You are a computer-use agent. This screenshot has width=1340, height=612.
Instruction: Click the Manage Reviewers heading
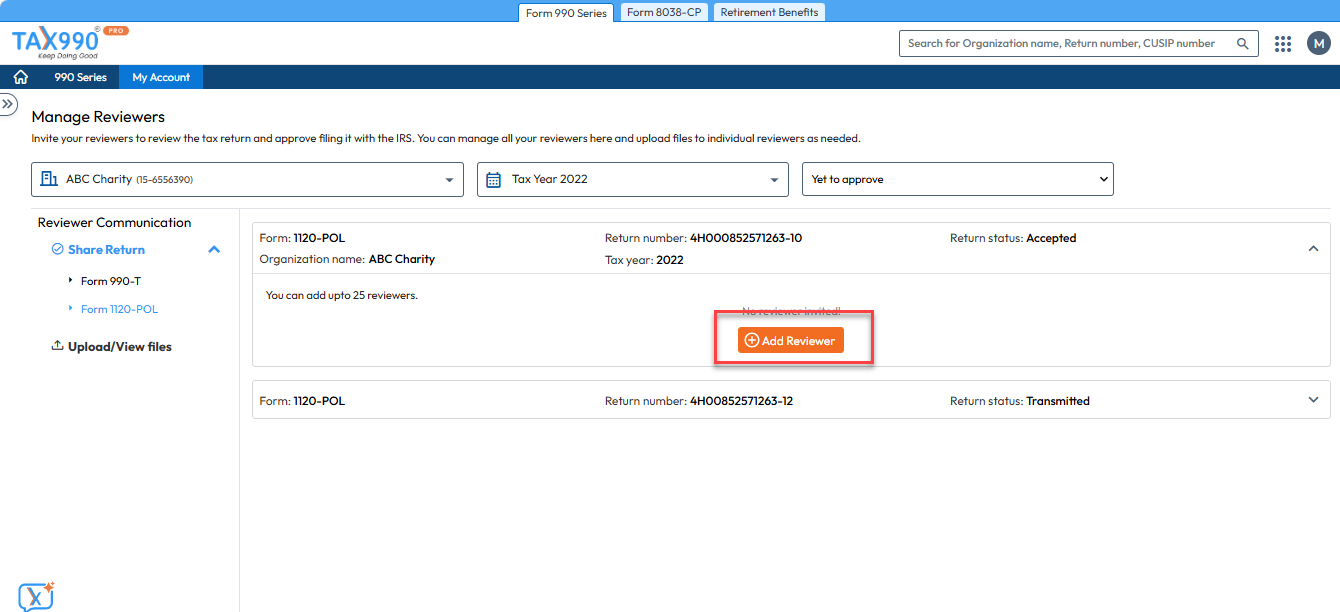point(98,117)
